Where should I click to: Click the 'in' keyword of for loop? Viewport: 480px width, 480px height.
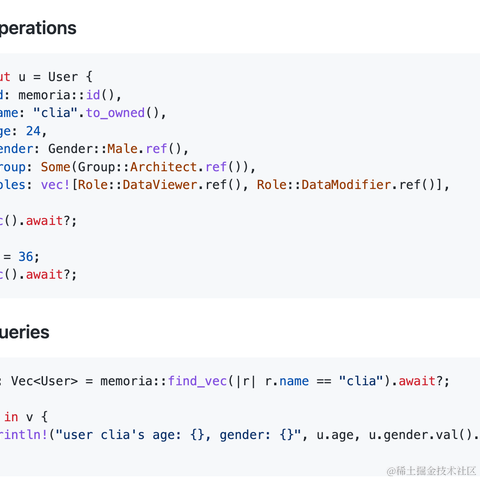[x=11, y=417]
